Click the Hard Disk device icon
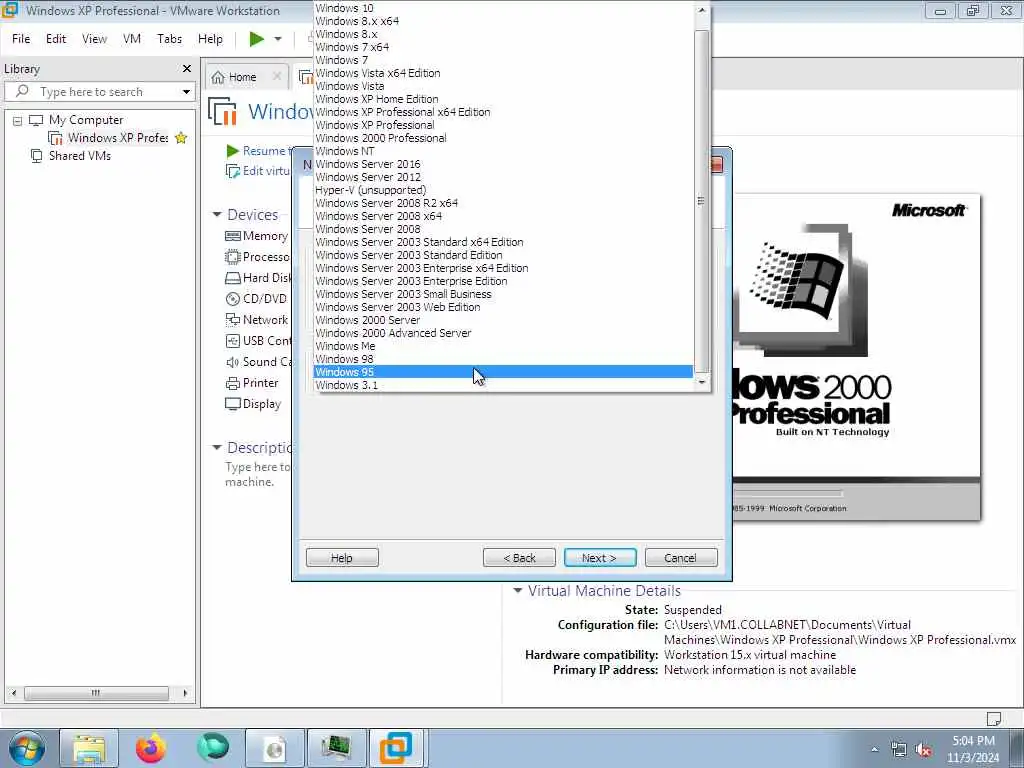 (232, 278)
